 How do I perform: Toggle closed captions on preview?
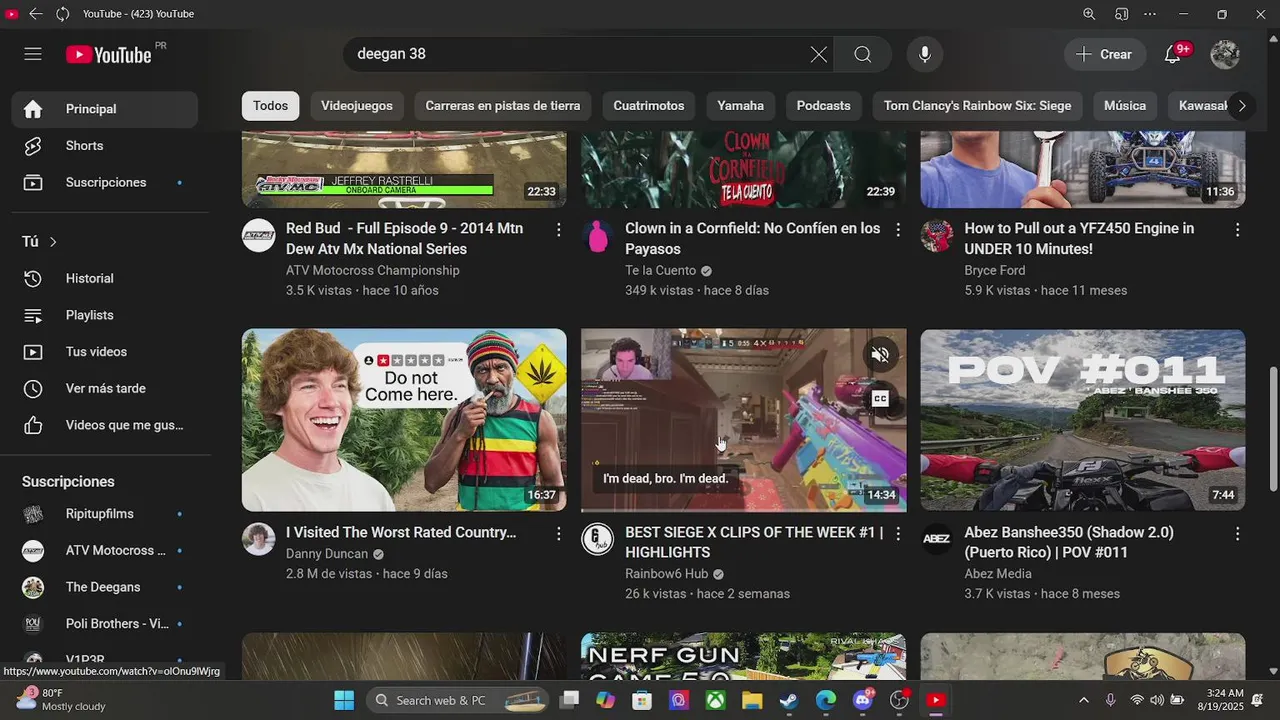[880, 398]
